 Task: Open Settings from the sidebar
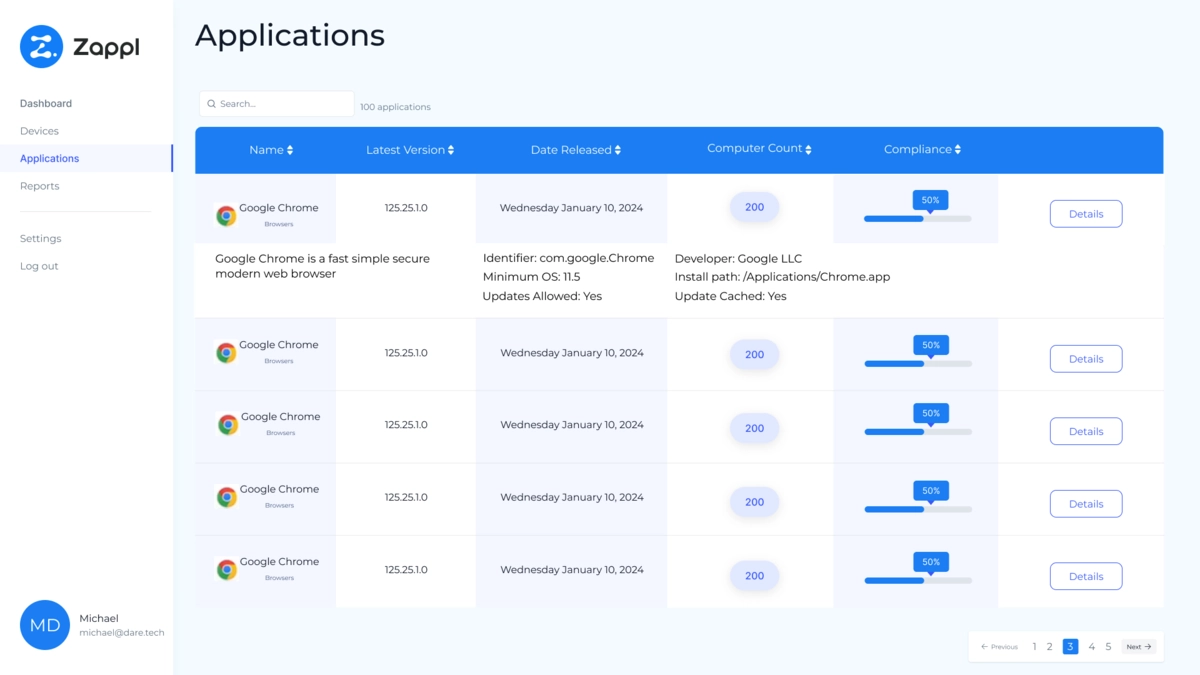click(x=40, y=238)
